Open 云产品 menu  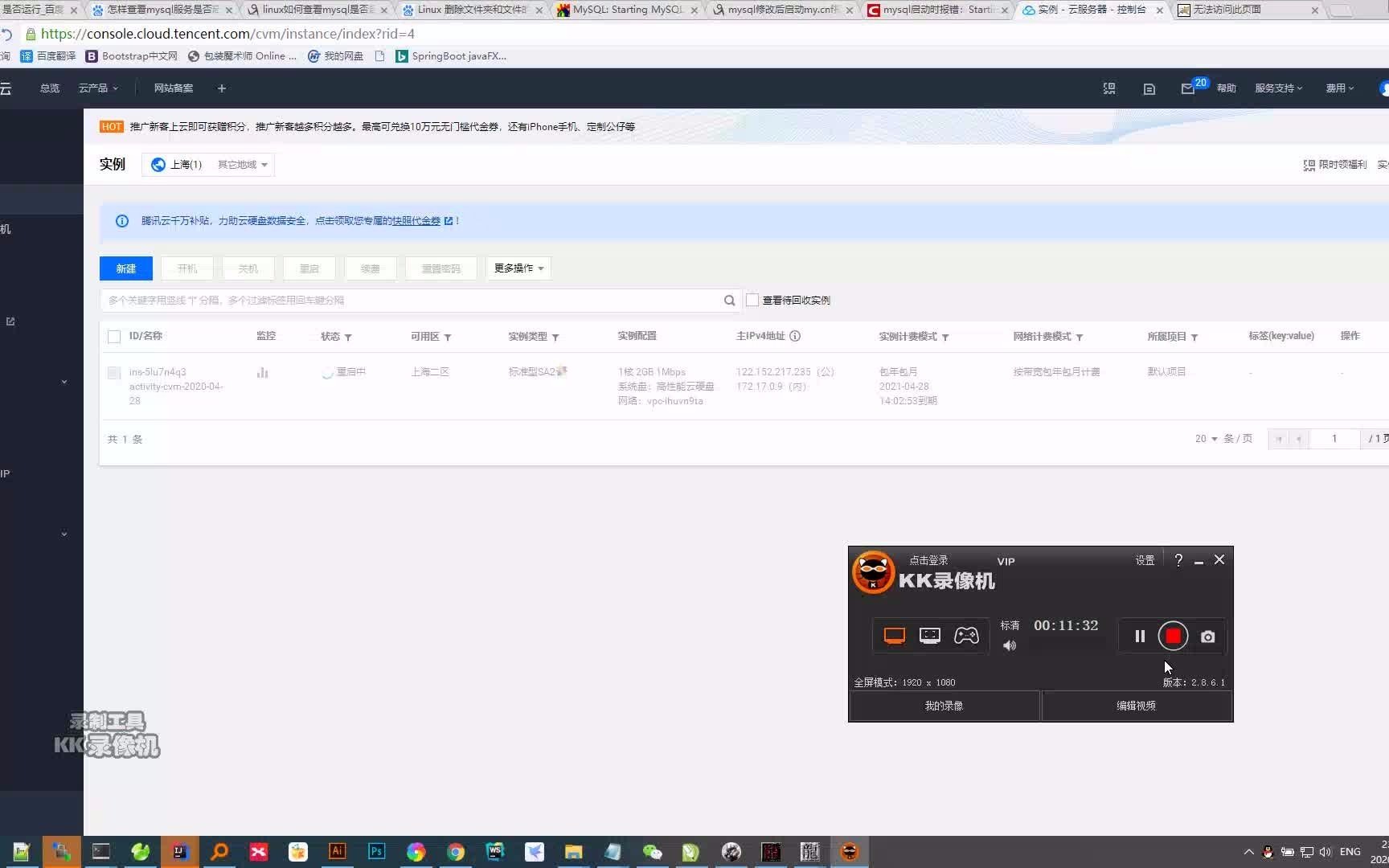98,88
